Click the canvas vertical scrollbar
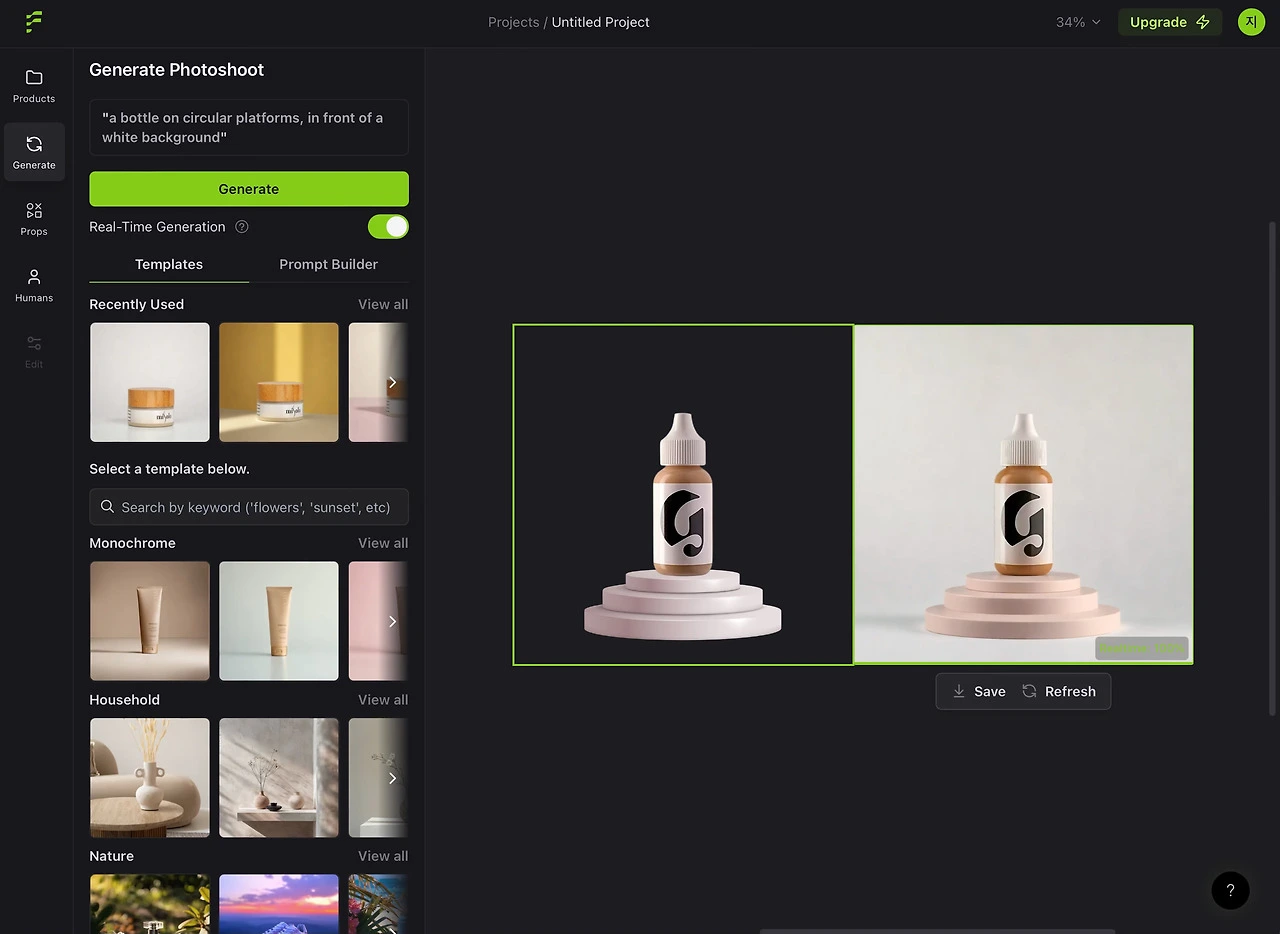Image resolution: width=1280 pixels, height=934 pixels. [x=1273, y=468]
